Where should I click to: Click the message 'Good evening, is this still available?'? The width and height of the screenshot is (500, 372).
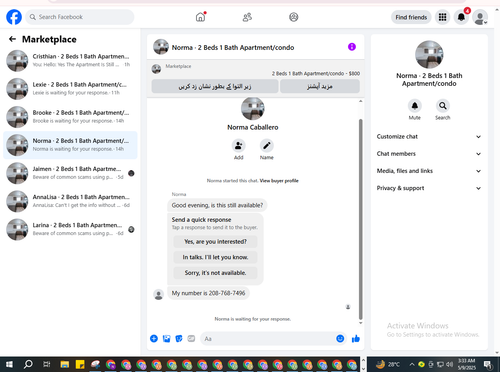[x=217, y=205]
